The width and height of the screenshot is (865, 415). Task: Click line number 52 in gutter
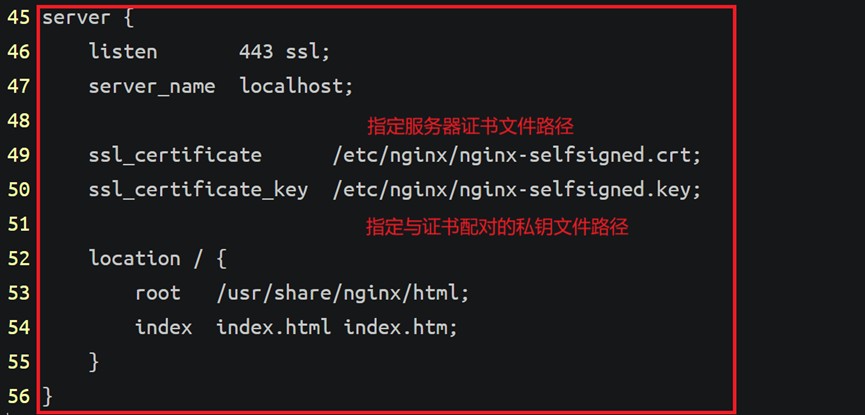coord(18,258)
